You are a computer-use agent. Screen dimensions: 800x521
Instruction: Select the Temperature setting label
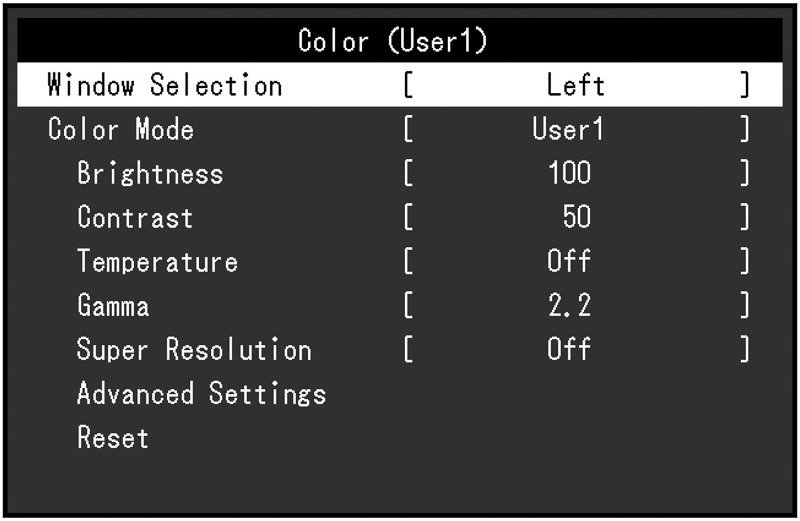pos(157,261)
